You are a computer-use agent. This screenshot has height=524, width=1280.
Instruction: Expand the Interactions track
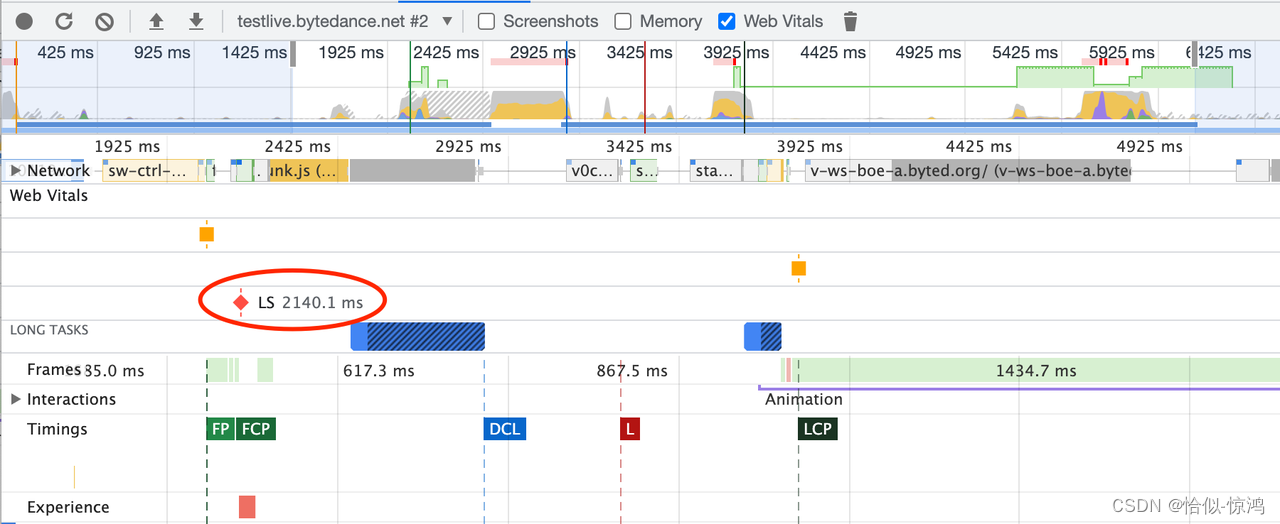pyautogui.click(x=16, y=399)
